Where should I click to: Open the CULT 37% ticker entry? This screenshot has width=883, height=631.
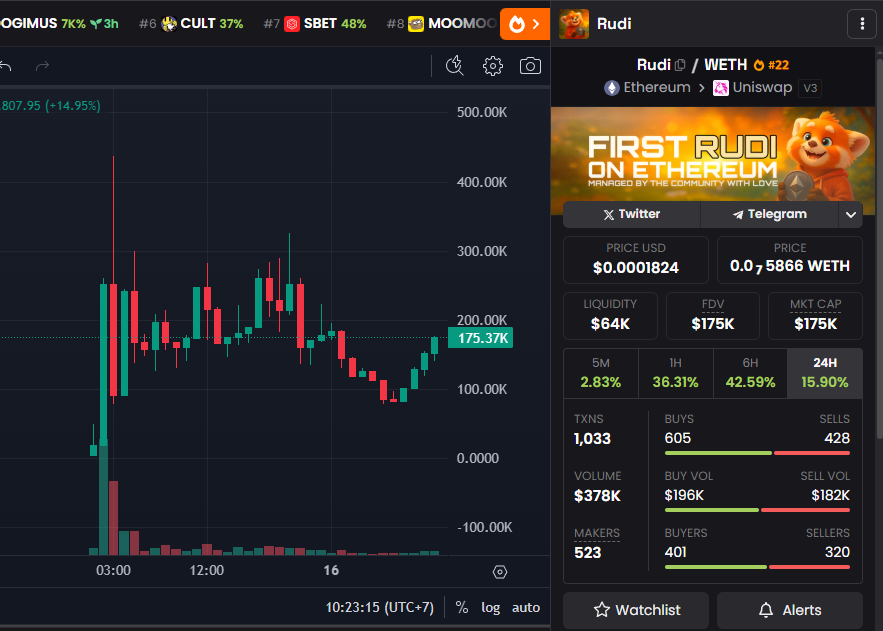(191, 24)
